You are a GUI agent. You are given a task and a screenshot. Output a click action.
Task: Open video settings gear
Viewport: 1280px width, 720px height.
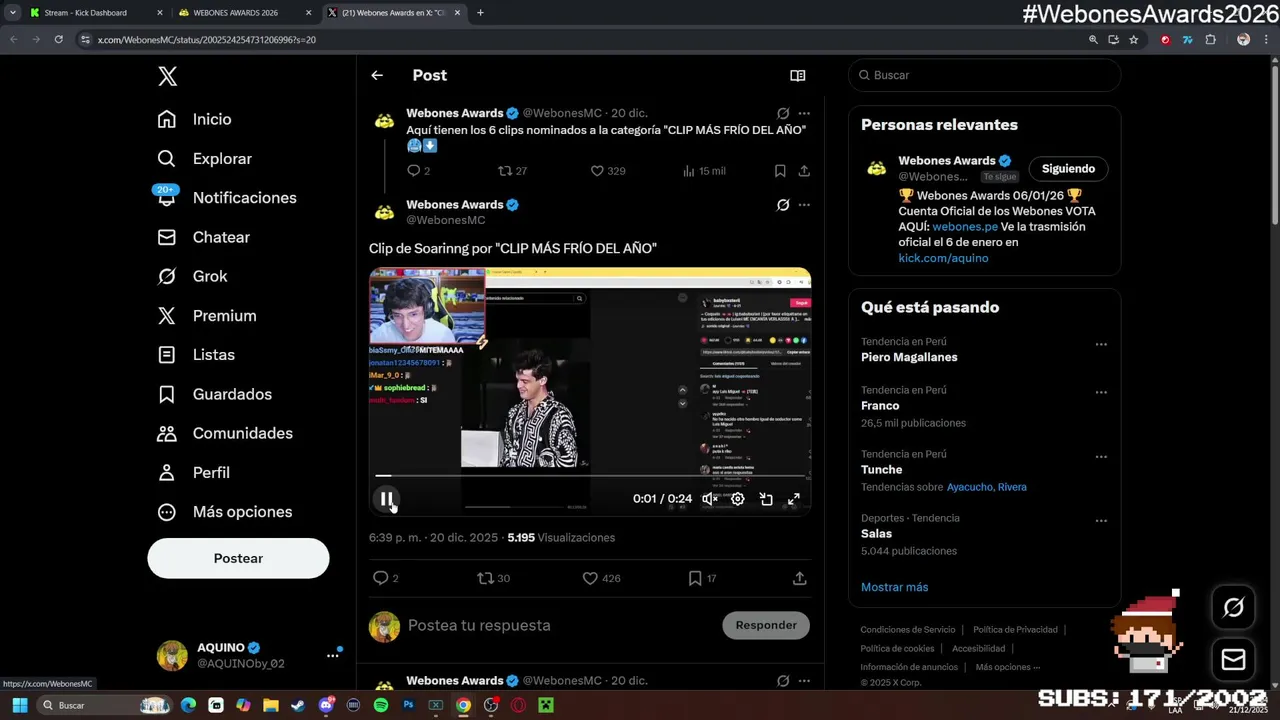tap(737, 499)
